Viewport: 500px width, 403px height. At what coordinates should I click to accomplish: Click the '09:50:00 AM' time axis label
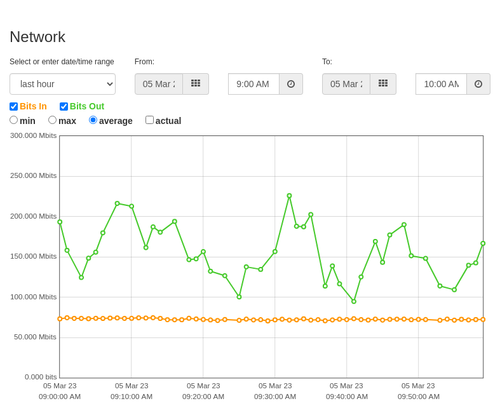(x=418, y=397)
